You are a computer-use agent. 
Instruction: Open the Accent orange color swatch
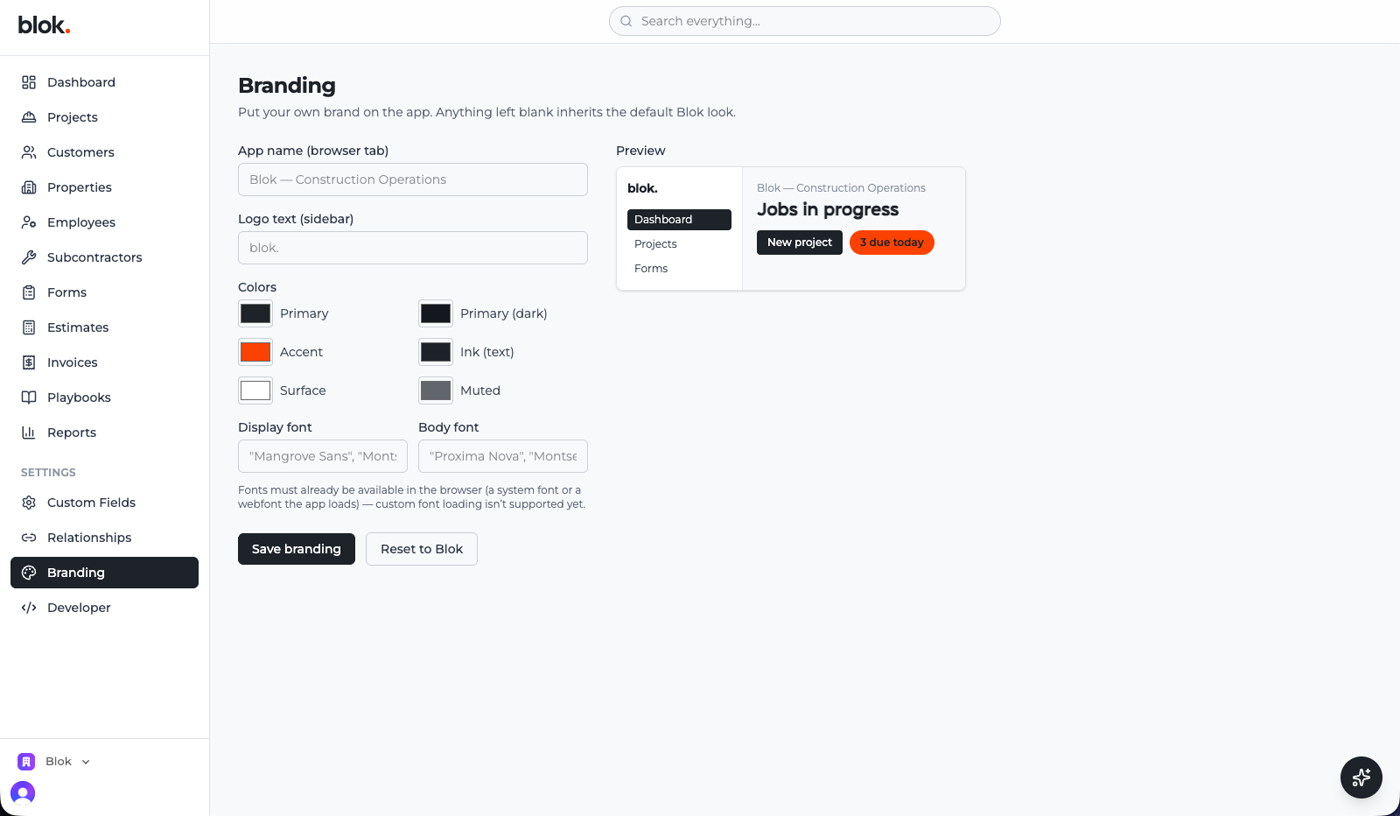[255, 352]
